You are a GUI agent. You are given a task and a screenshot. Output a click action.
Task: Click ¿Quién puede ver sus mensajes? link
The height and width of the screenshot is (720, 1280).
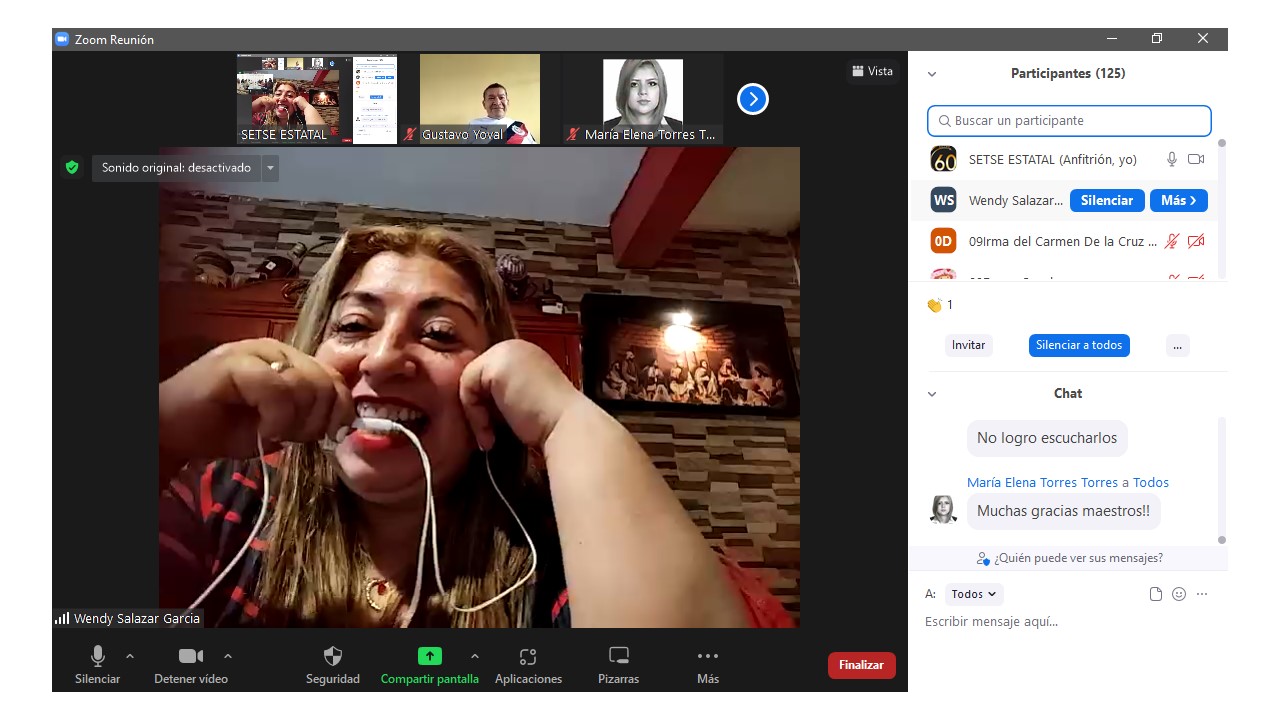(x=1070, y=558)
